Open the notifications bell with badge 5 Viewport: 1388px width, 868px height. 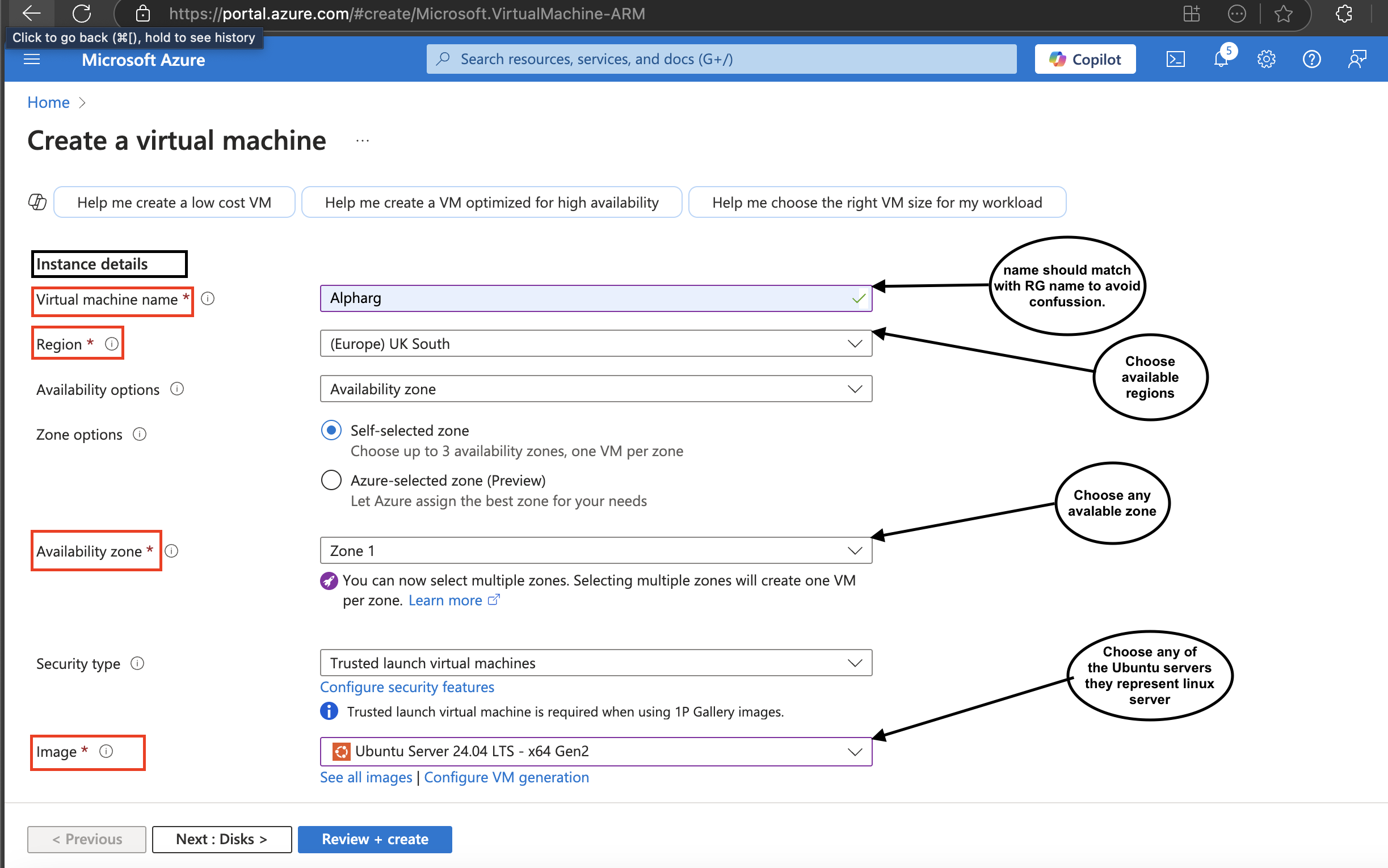[1222, 58]
